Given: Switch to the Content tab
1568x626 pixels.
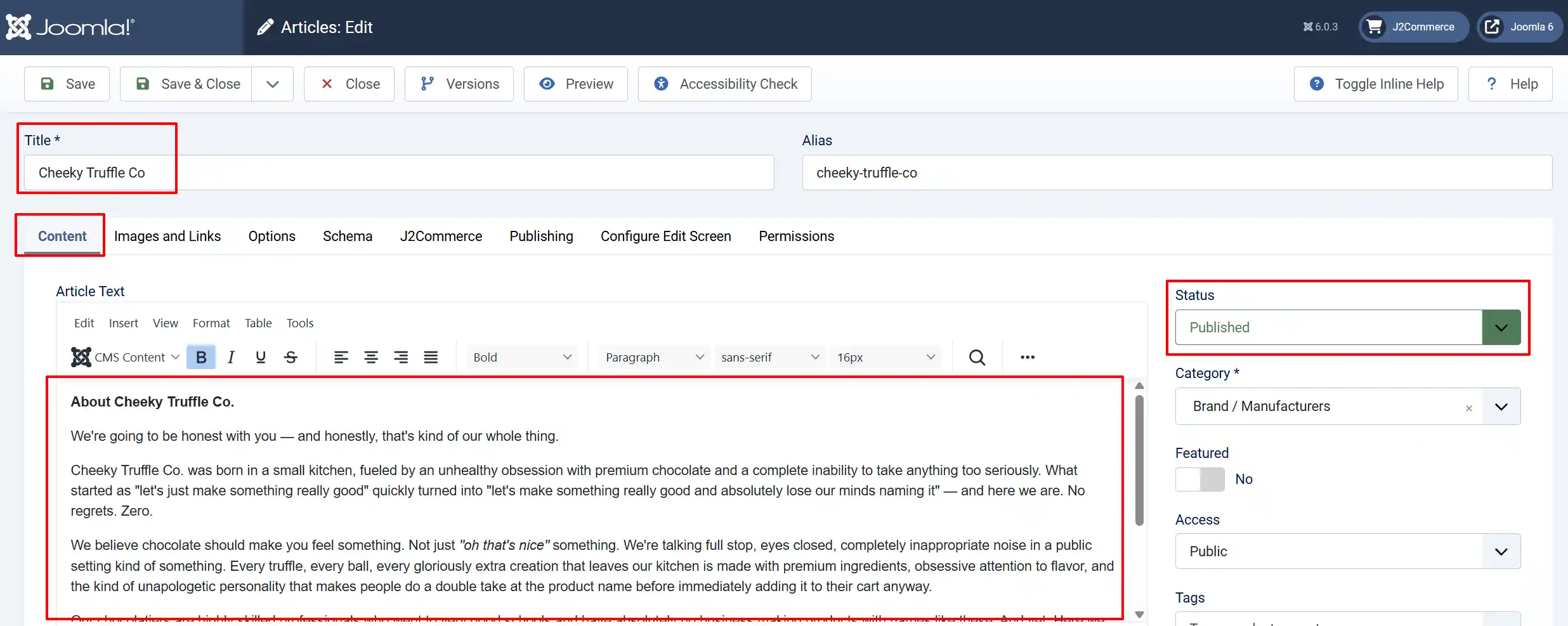Looking at the screenshot, I should pos(62,236).
